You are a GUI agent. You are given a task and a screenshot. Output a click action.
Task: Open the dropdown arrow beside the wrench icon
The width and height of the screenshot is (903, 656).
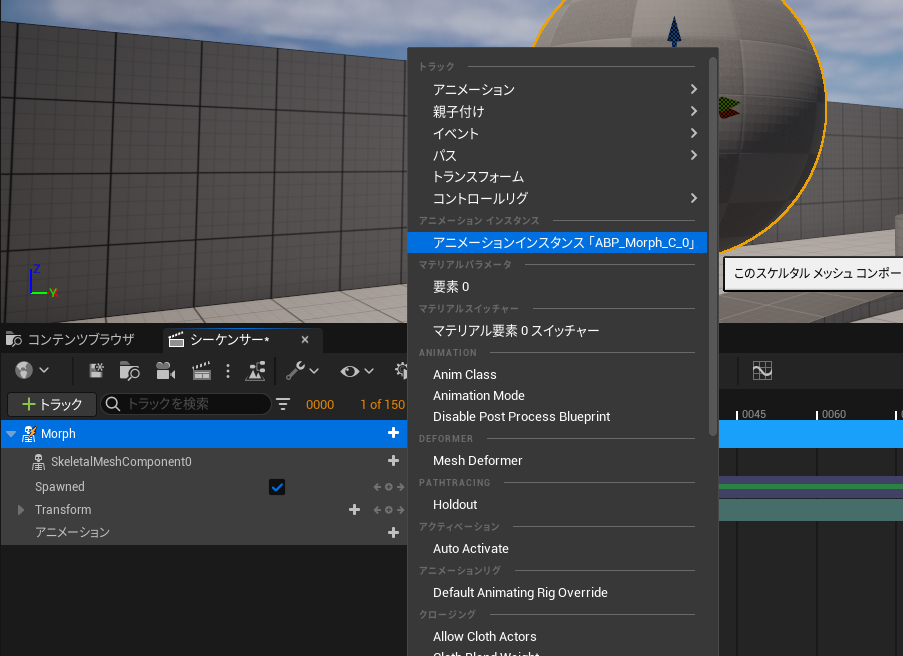tap(314, 371)
